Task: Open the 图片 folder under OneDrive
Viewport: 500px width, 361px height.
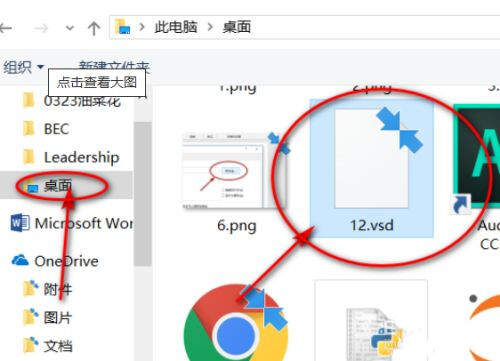Action: click(58, 317)
